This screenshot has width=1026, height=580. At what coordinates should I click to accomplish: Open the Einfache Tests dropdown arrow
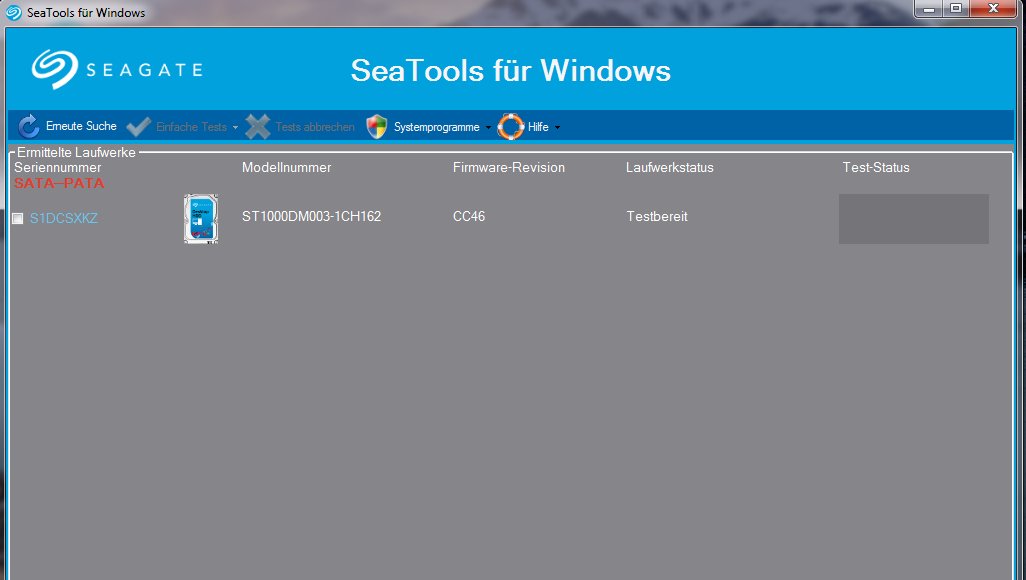[x=235, y=128]
